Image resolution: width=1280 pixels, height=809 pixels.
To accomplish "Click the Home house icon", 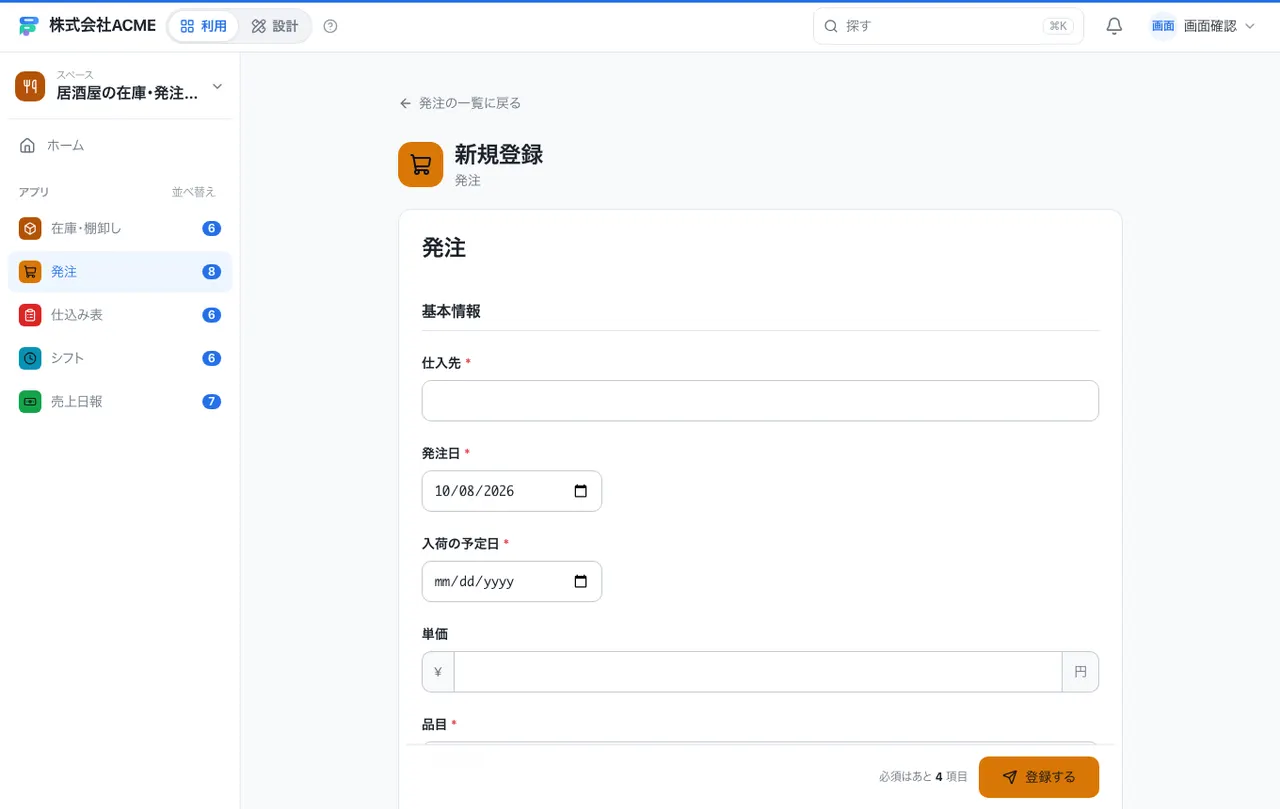I will point(28,145).
